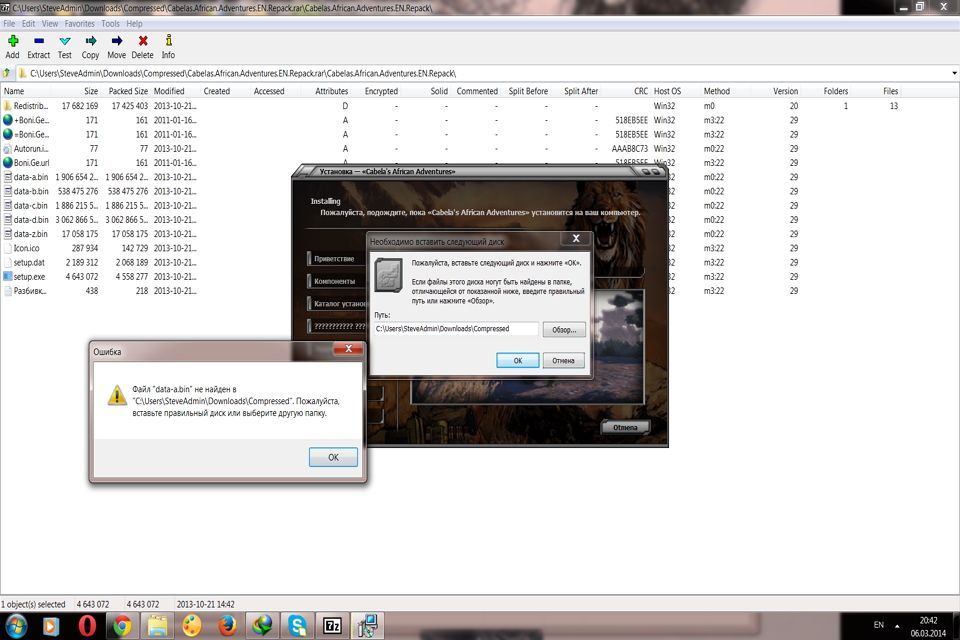Open file explorer folder in taskbar
Image resolution: width=960 pixels, height=640 pixels.
click(157, 626)
